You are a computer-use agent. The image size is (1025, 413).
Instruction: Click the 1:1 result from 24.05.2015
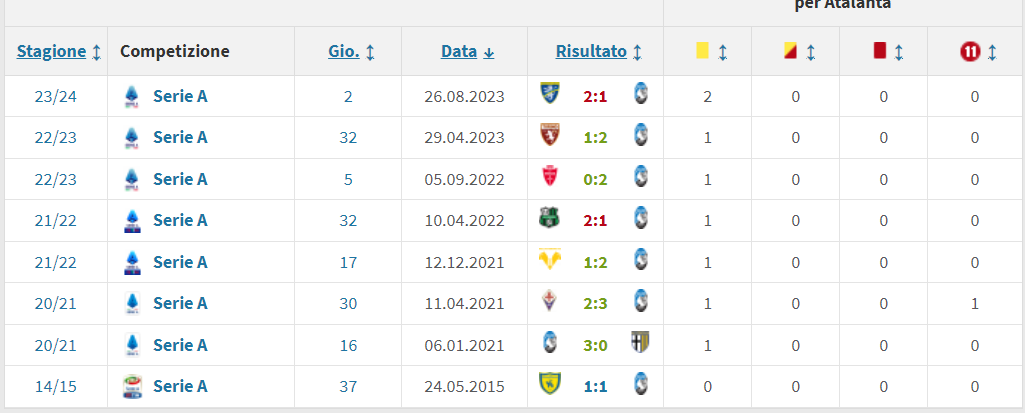point(596,386)
